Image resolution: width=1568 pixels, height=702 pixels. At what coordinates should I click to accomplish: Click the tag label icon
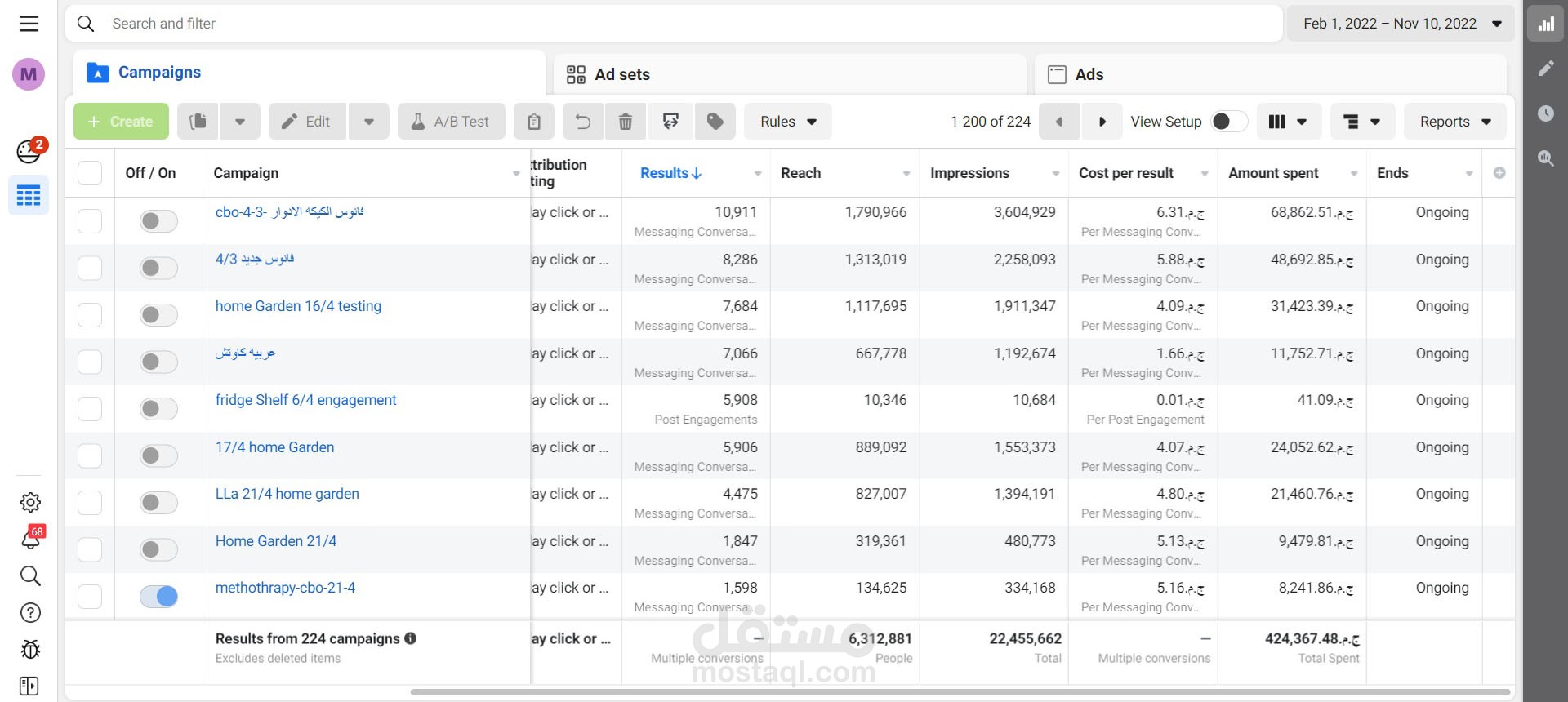coord(715,122)
